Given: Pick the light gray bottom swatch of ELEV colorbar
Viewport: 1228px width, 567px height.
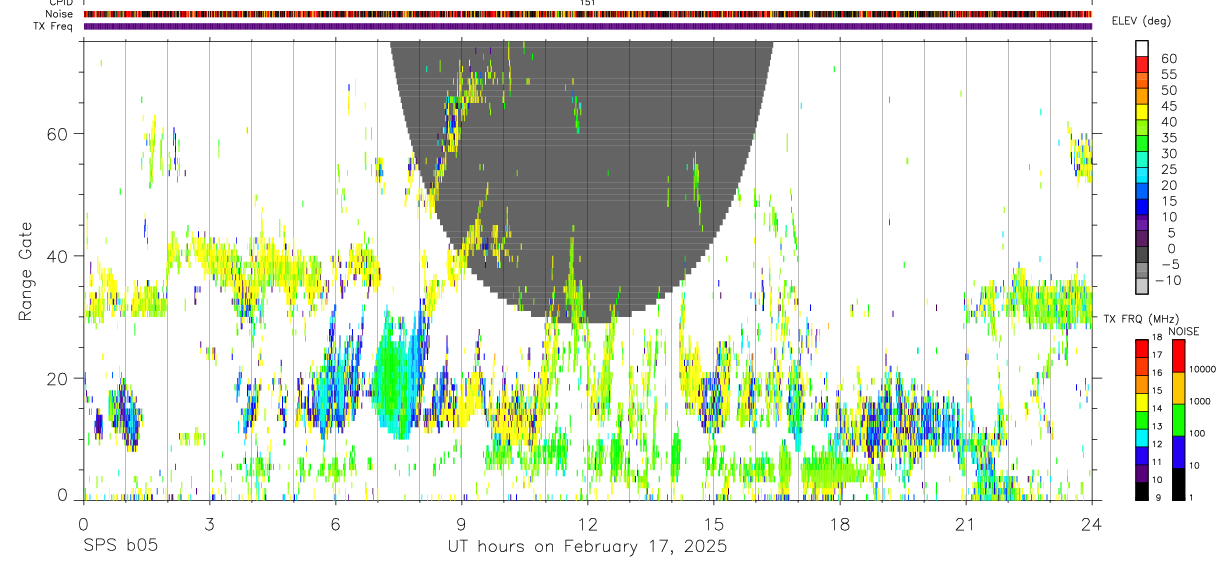Looking at the screenshot, I should click(1142, 288).
